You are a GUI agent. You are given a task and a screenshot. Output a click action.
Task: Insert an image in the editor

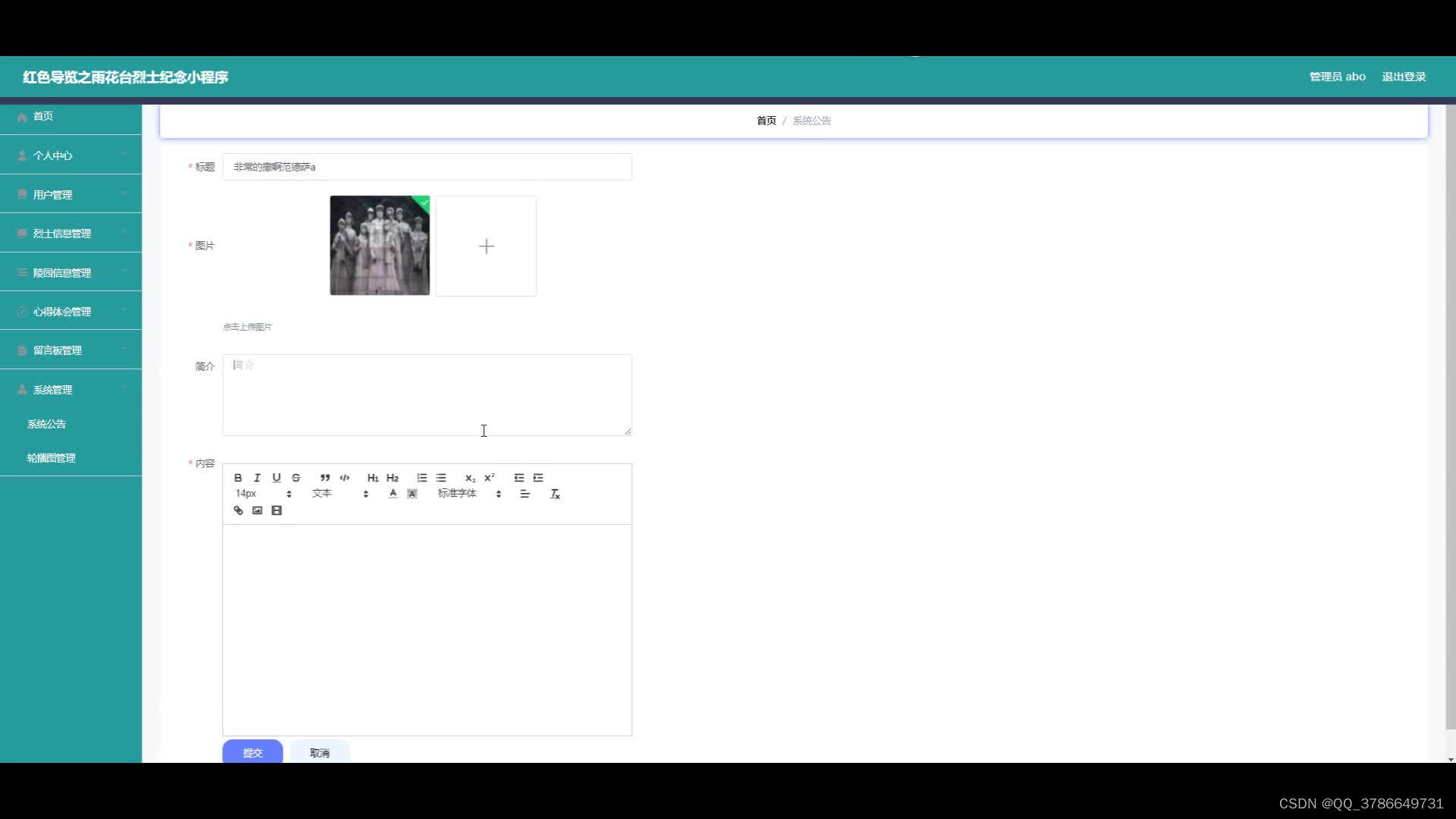257,510
